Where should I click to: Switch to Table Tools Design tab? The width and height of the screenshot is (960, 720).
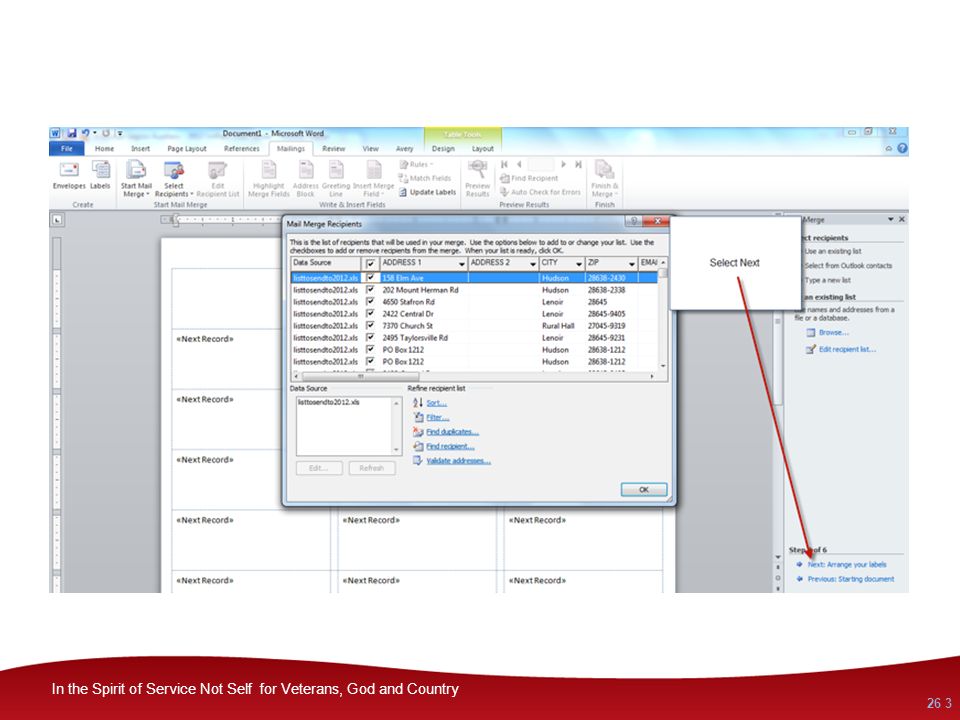click(443, 149)
